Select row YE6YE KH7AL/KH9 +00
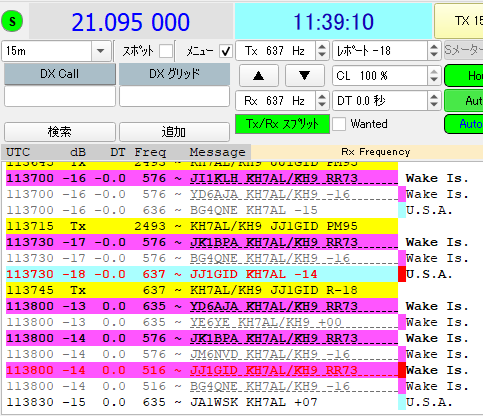The width and height of the screenshot is (483, 416). click(202, 322)
